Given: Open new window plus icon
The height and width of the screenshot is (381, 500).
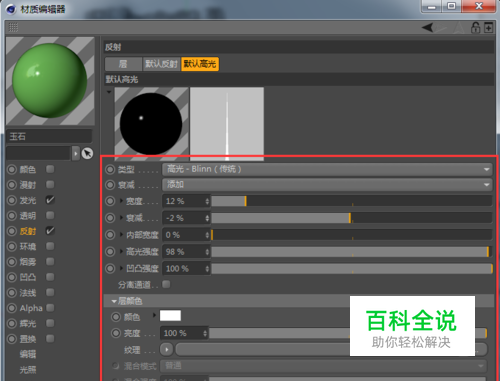Looking at the screenshot, I should [x=489, y=28].
